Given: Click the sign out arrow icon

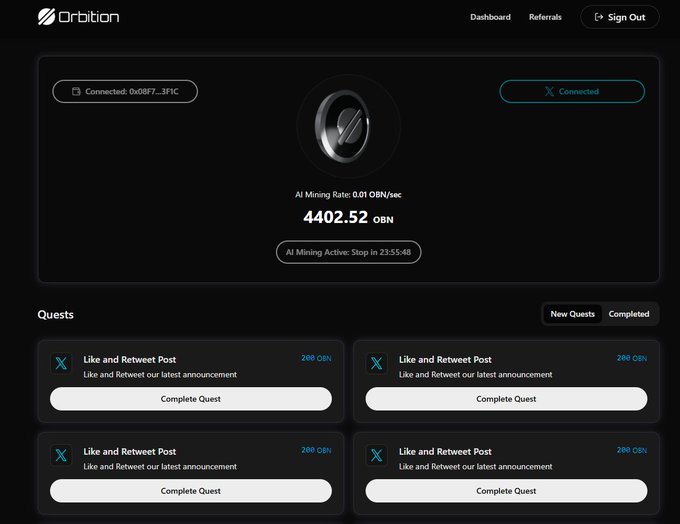Looking at the screenshot, I should pos(598,17).
